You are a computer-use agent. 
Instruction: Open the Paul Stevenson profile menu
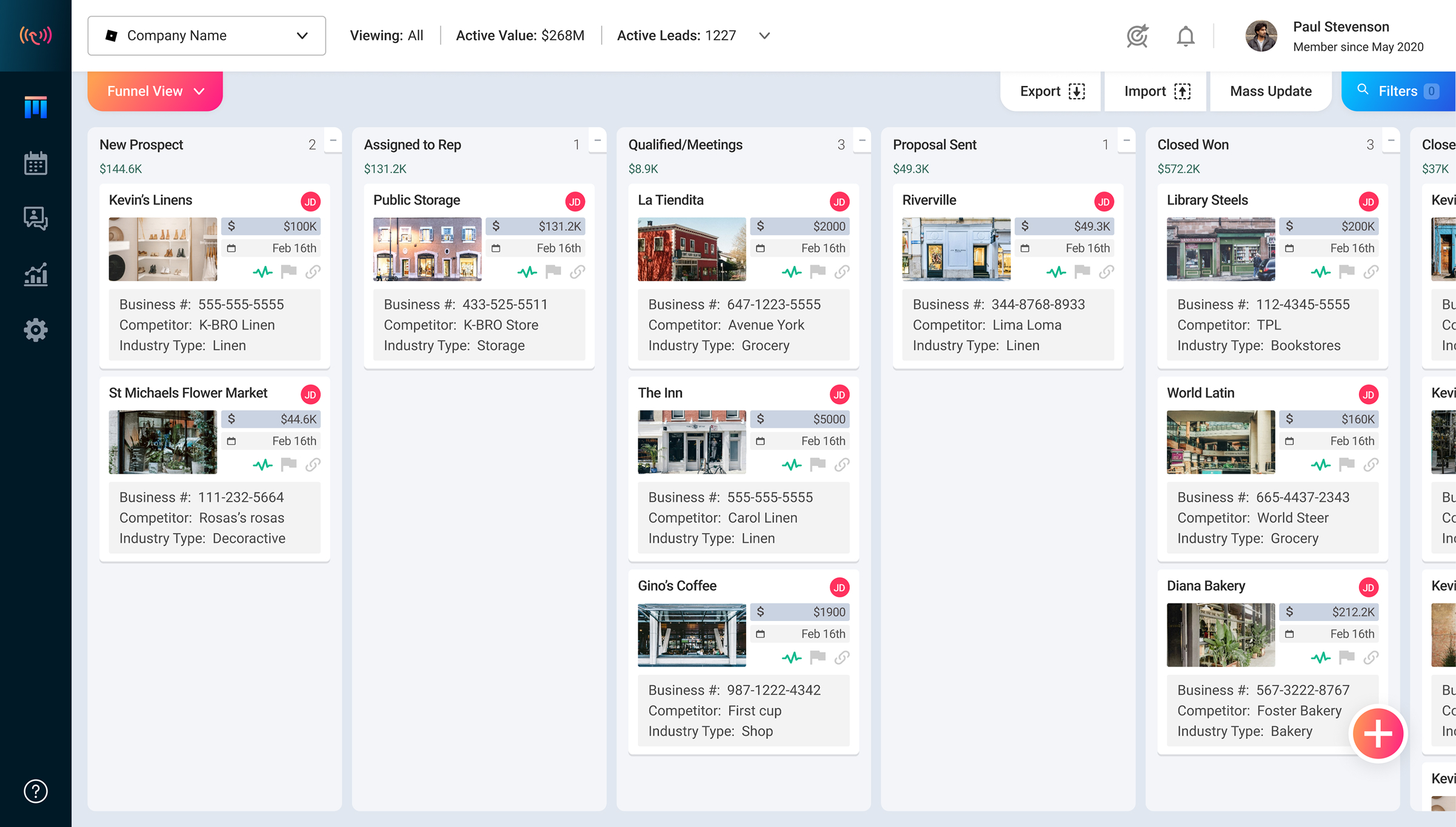point(1261,35)
